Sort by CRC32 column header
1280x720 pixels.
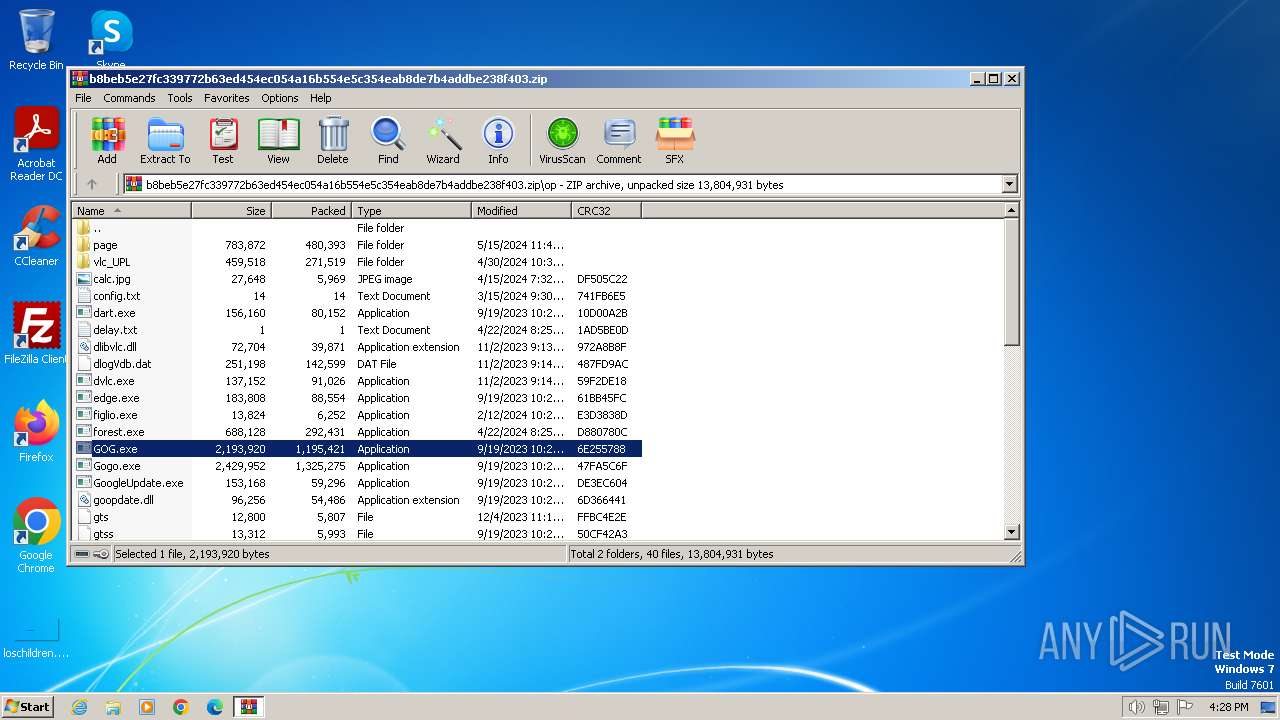point(606,210)
